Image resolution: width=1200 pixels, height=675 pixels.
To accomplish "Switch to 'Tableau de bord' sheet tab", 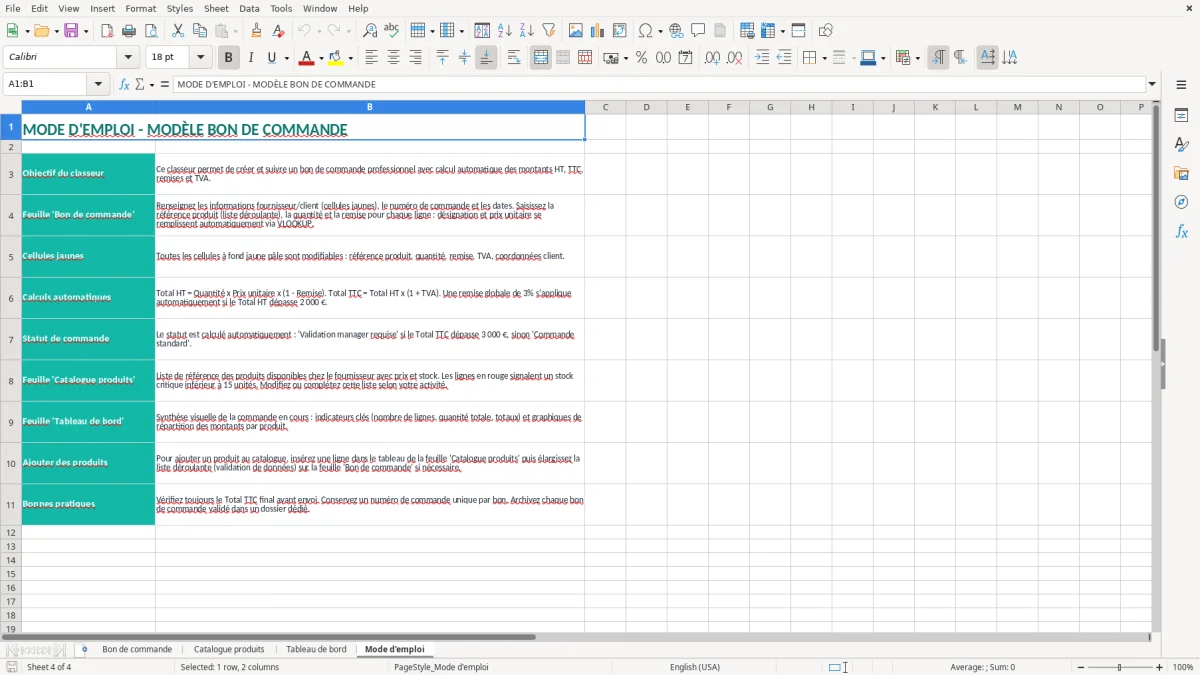I will click(x=316, y=649).
